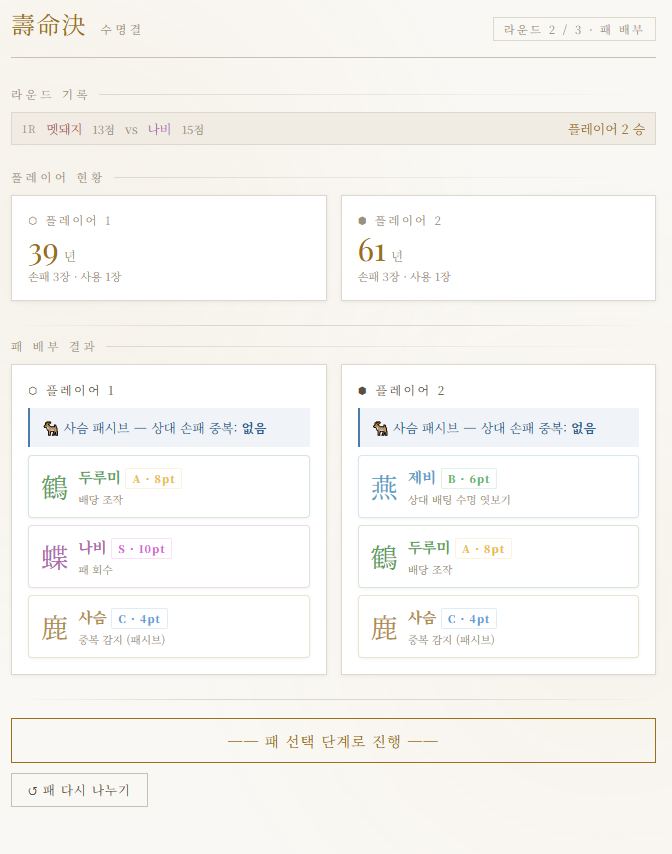
Task: Click the deer icon in Player 2's passive banner
Action: (x=381, y=428)
